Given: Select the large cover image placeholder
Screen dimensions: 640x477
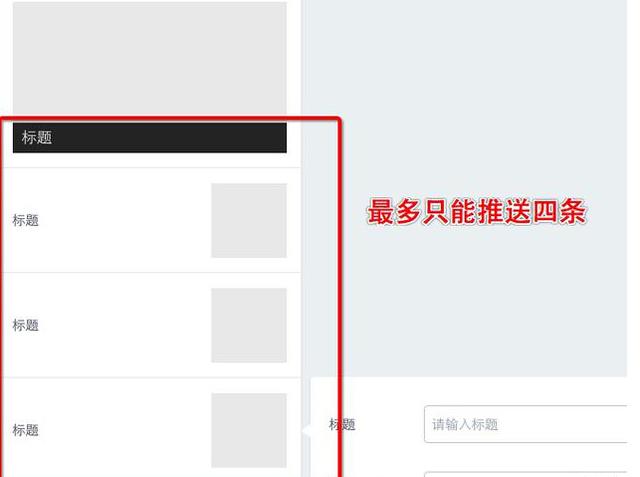Looking at the screenshot, I should [x=149, y=57].
